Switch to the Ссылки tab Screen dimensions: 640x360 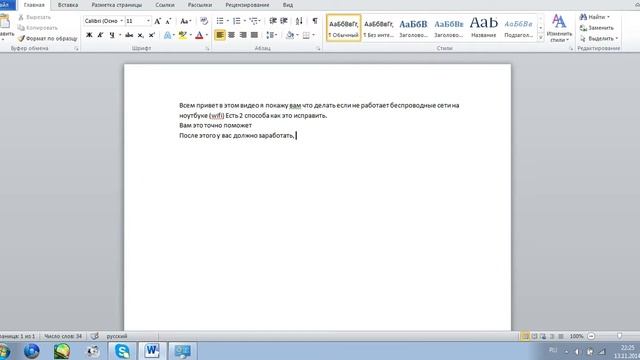(x=165, y=5)
